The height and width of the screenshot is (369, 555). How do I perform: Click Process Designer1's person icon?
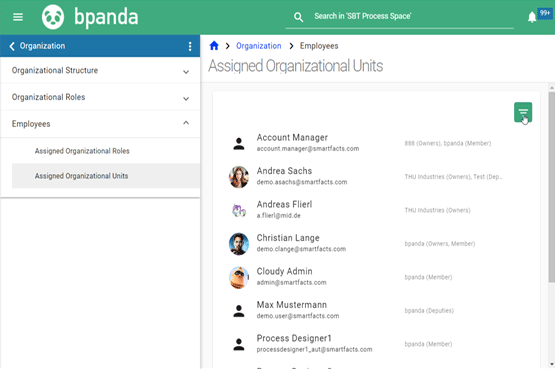239,344
